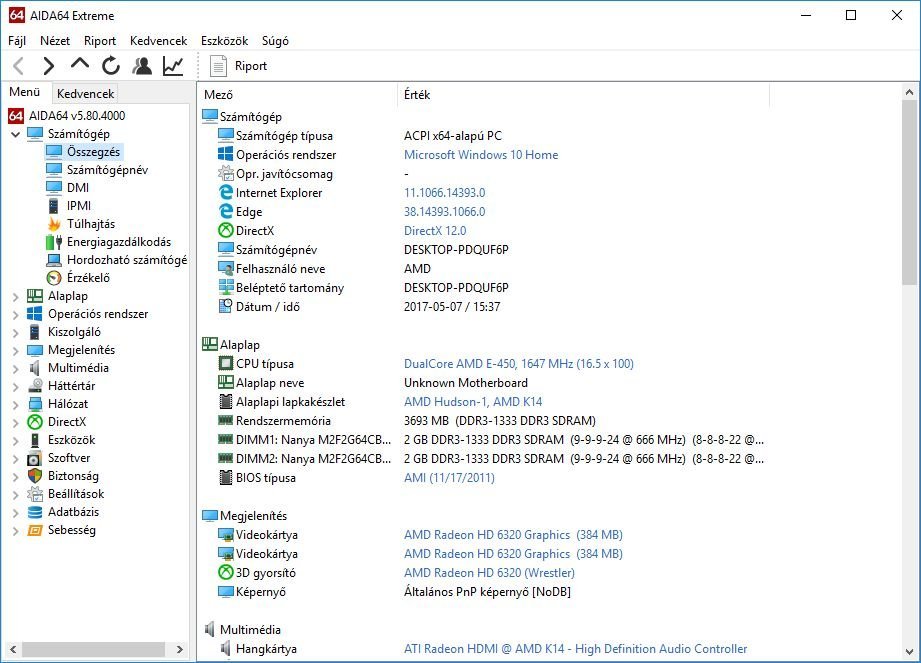Select the Alaplap neve row
This screenshot has height=663, width=921.
(x=485, y=383)
